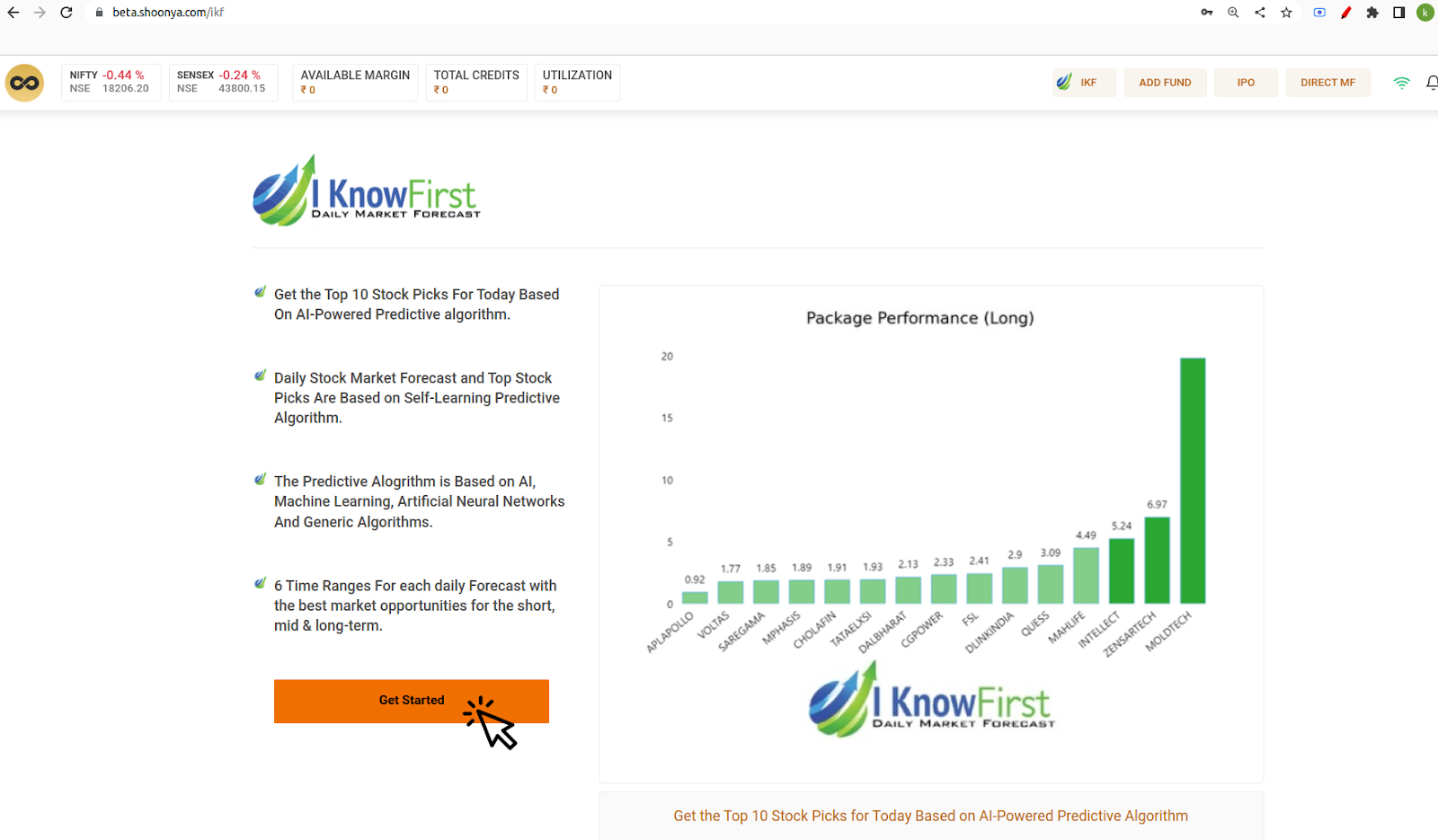
Task: Open the Extensions puzzle piece menu
Action: (1372, 13)
